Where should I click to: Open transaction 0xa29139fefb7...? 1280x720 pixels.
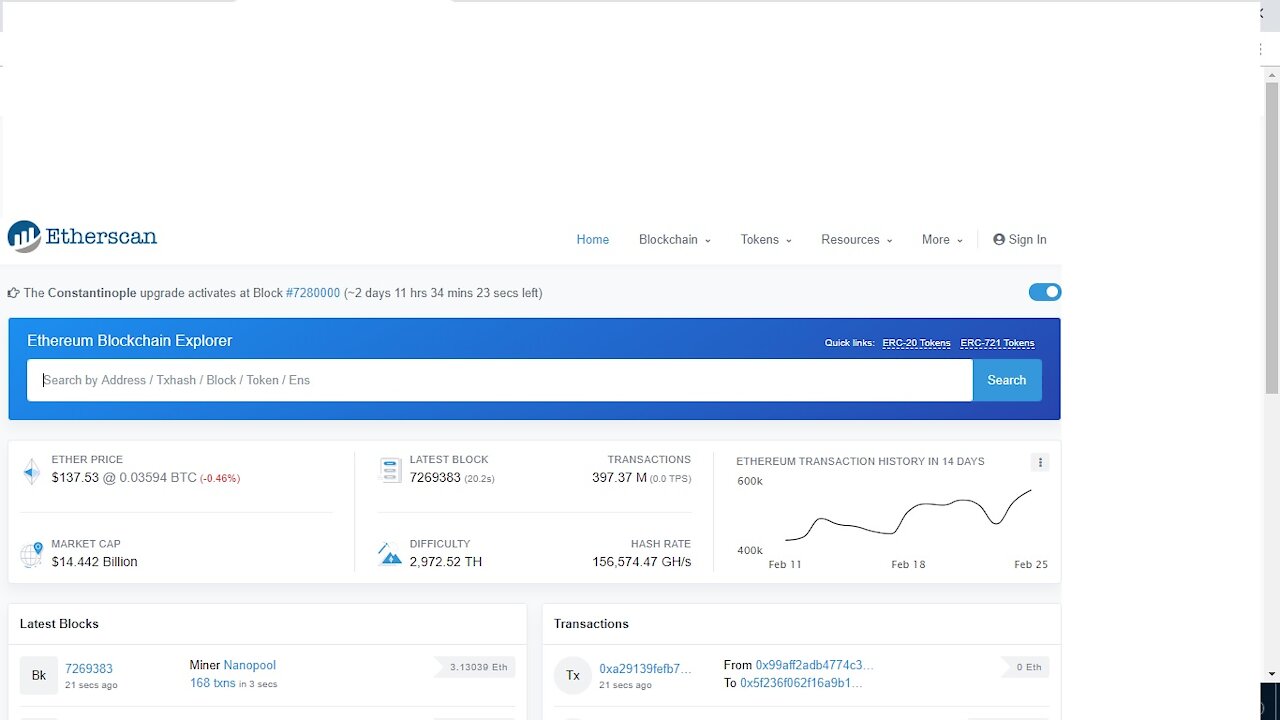[645, 669]
